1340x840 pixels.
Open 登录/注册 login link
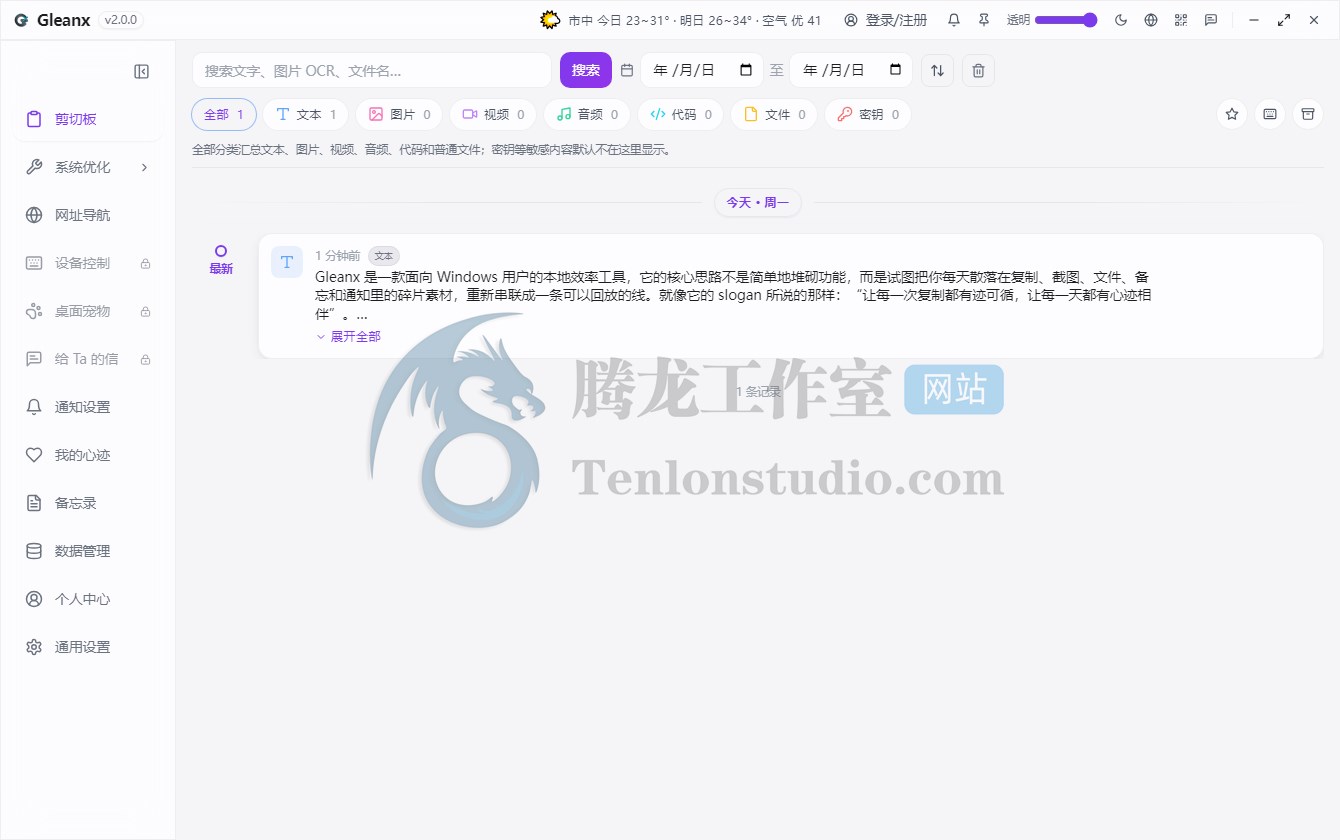point(886,20)
